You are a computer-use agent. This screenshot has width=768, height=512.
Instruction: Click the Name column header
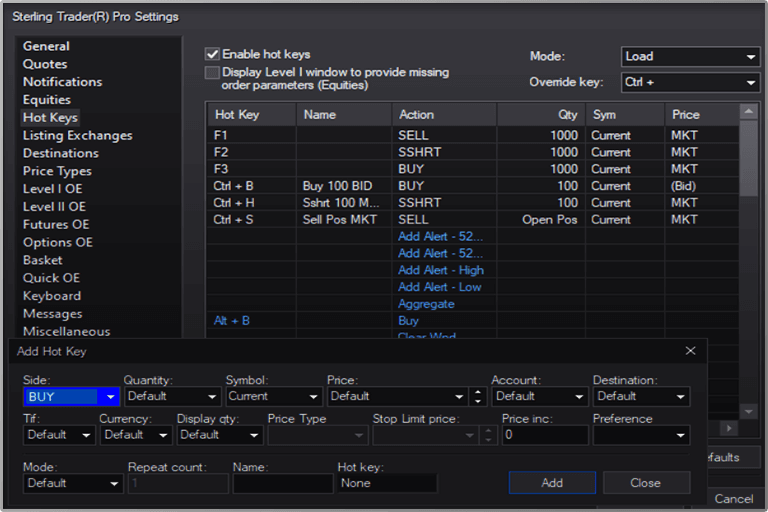pyautogui.click(x=344, y=115)
